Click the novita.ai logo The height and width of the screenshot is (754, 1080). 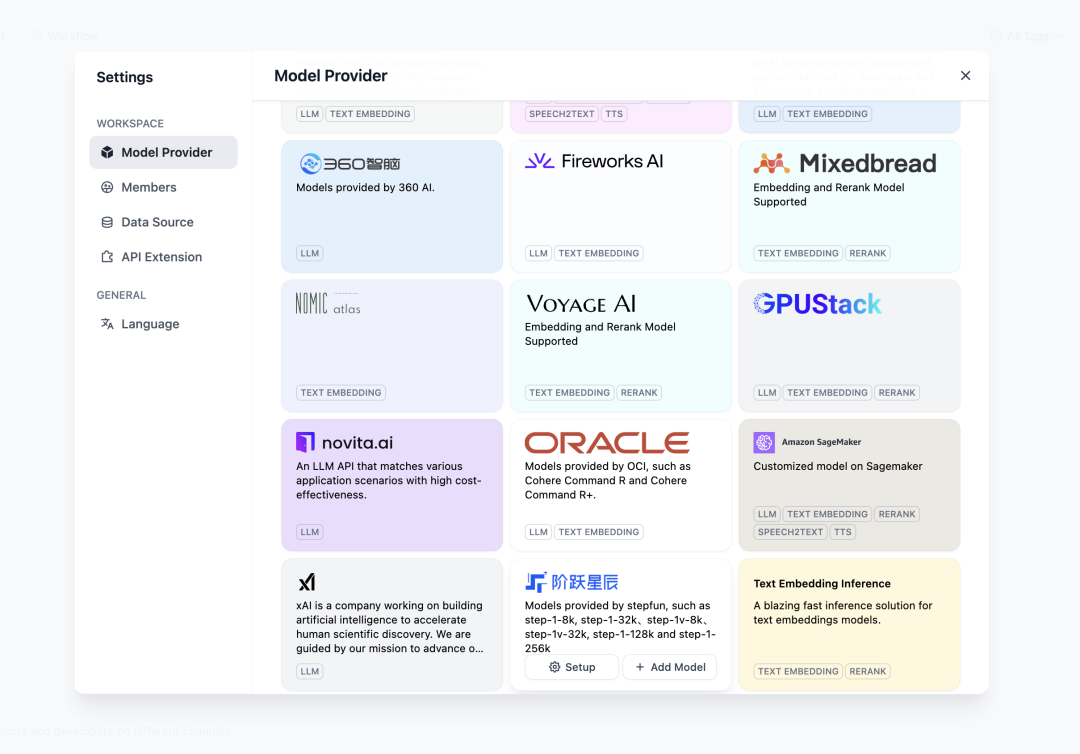click(344, 442)
